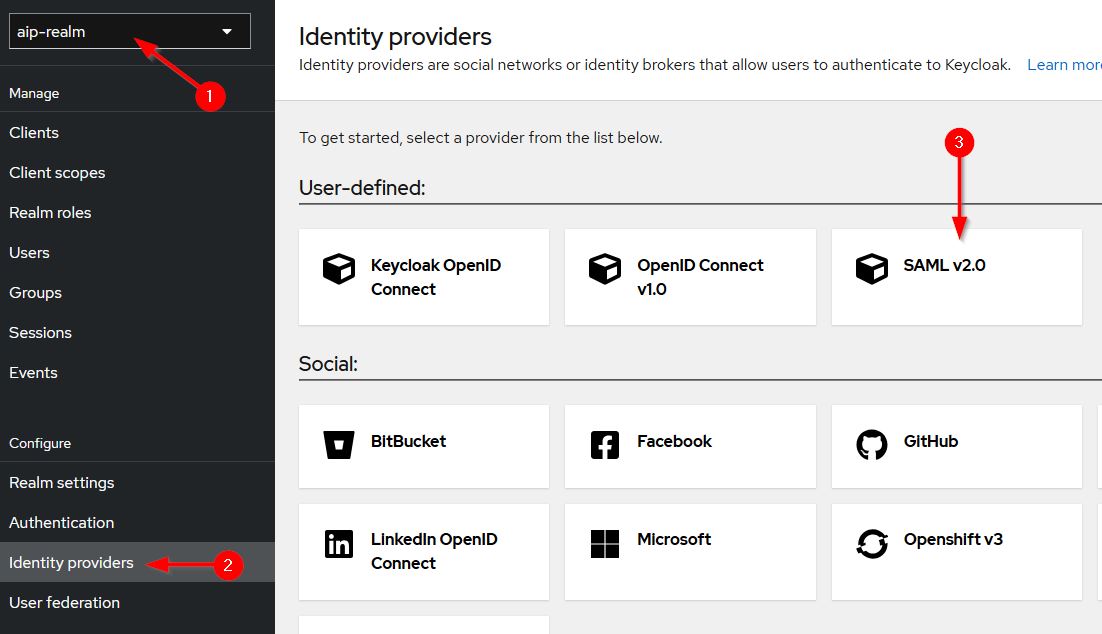Click the cube icon on Keycloak OpenID Connect card
The width and height of the screenshot is (1102, 634).
[339, 269]
